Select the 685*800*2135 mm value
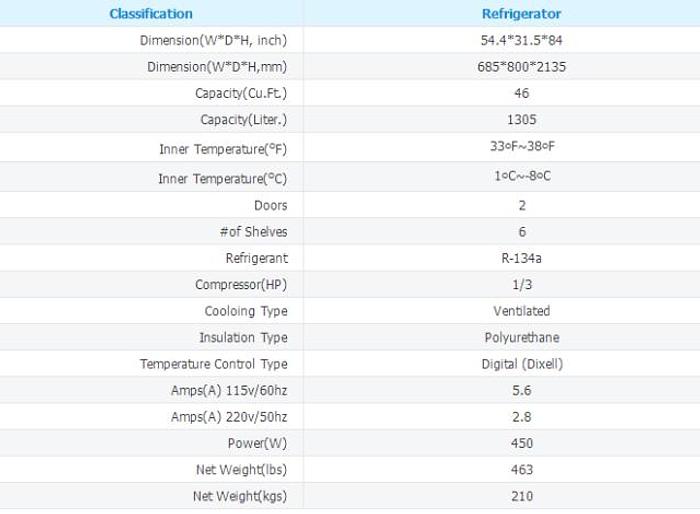This screenshot has width=700, height=514. coord(514,67)
